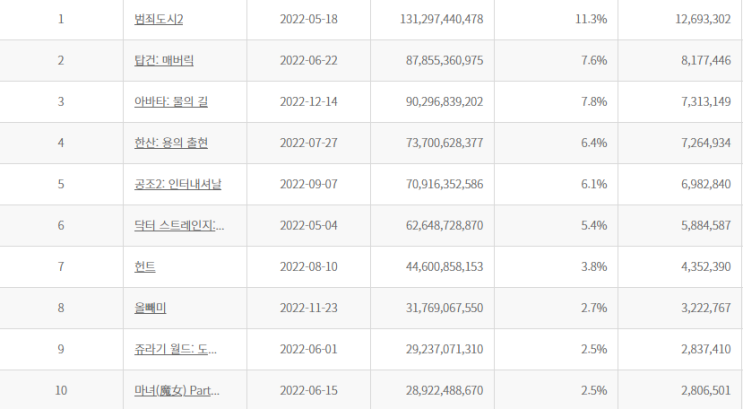Select the rank 1 cell
Image resolution: width=743 pixels, height=409 pixels.
tap(61, 19)
